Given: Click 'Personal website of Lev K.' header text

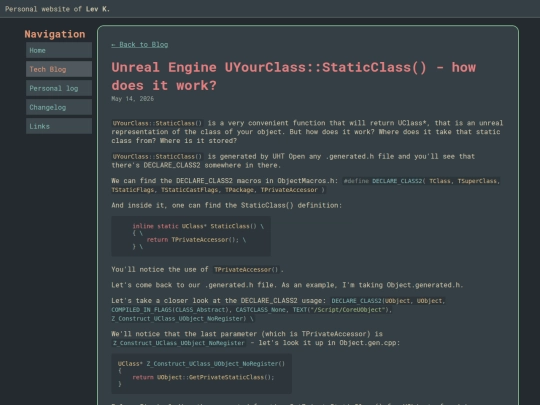Looking at the screenshot, I should [57, 9].
